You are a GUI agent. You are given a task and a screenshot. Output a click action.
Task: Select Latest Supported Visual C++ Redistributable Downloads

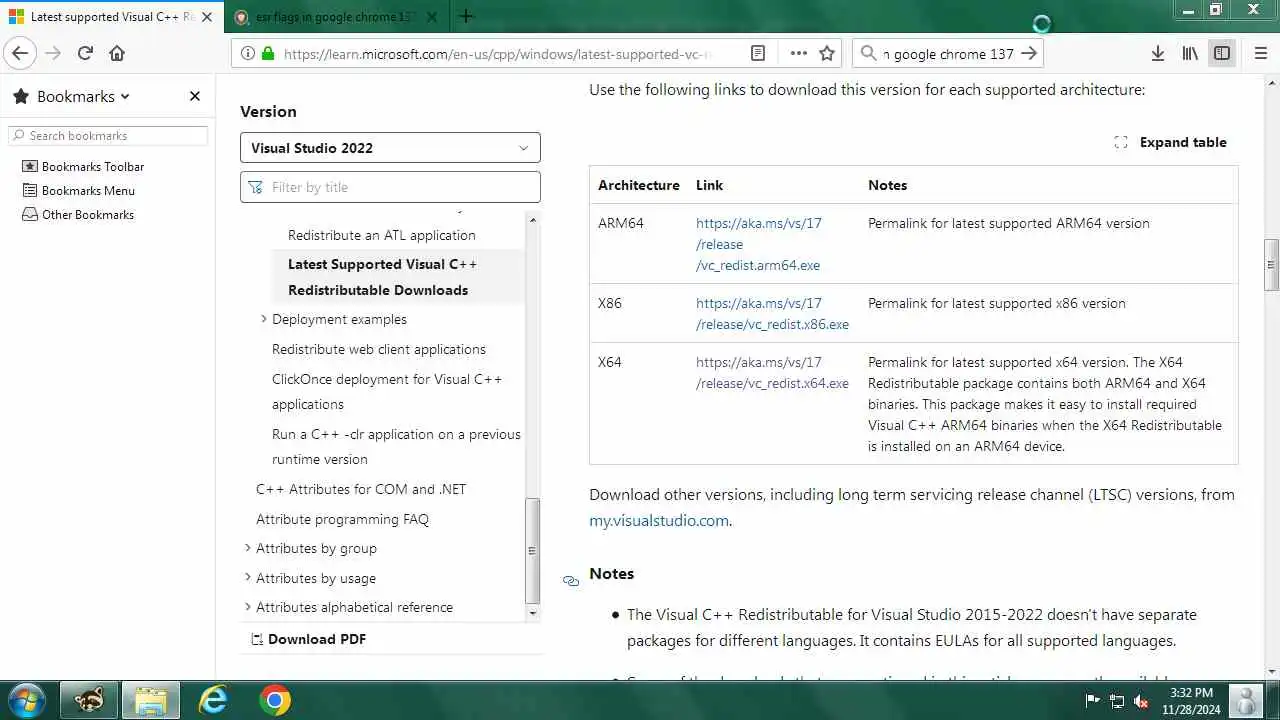382,277
